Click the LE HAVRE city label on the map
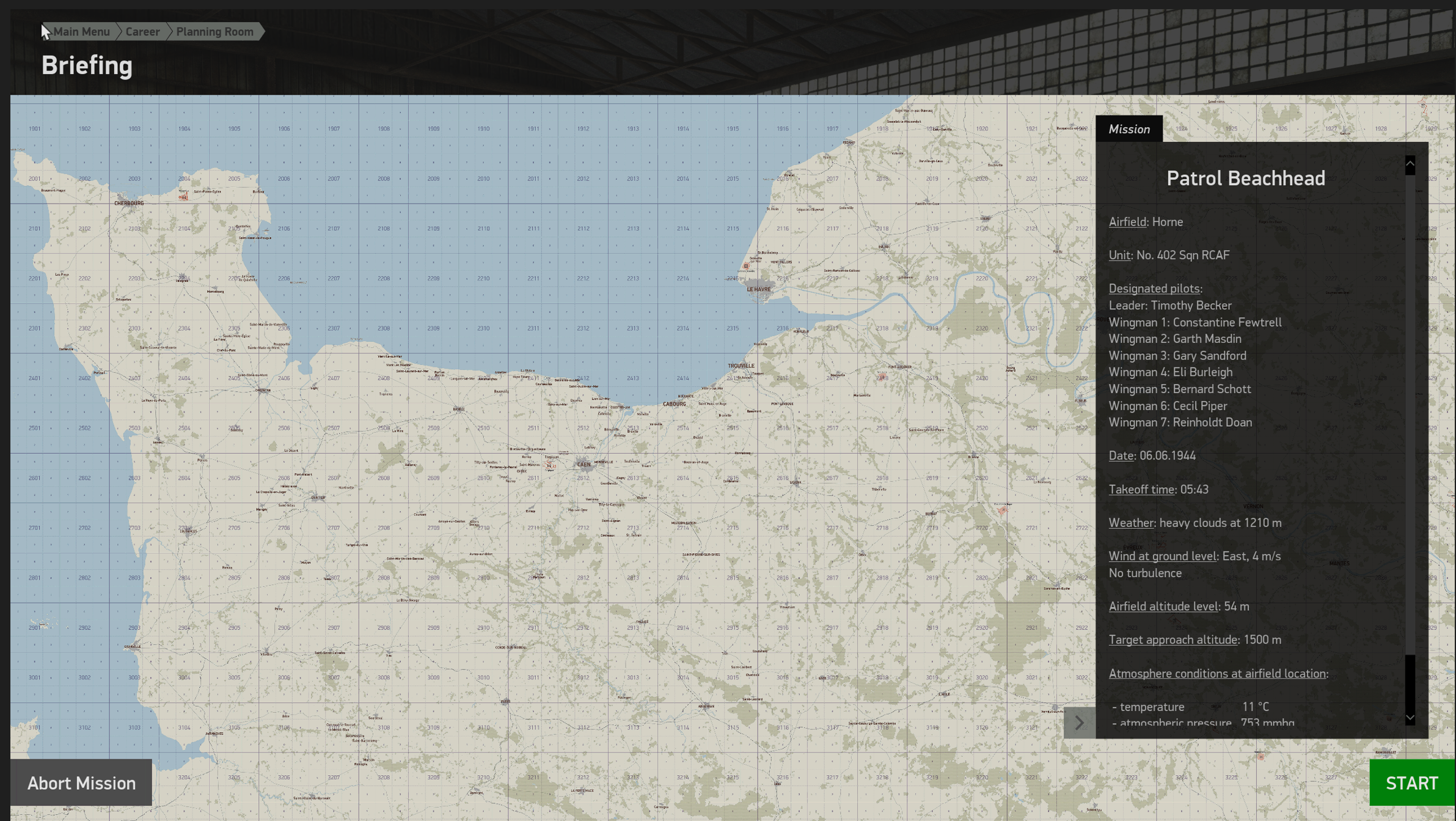The width and height of the screenshot is (1456, 821). (x=758, y=290)
